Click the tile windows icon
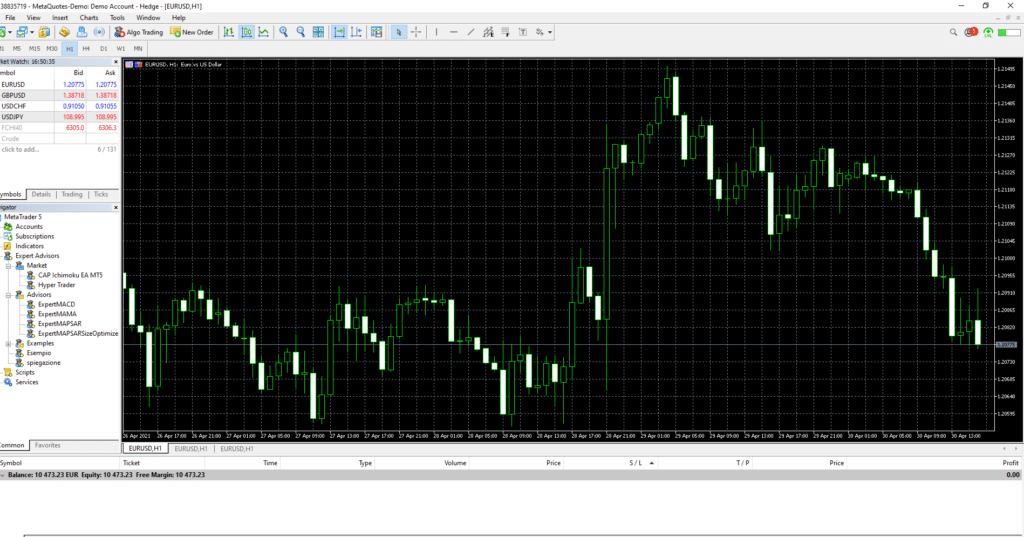Viewport: 1024px width, 537px height. (318, 32)
